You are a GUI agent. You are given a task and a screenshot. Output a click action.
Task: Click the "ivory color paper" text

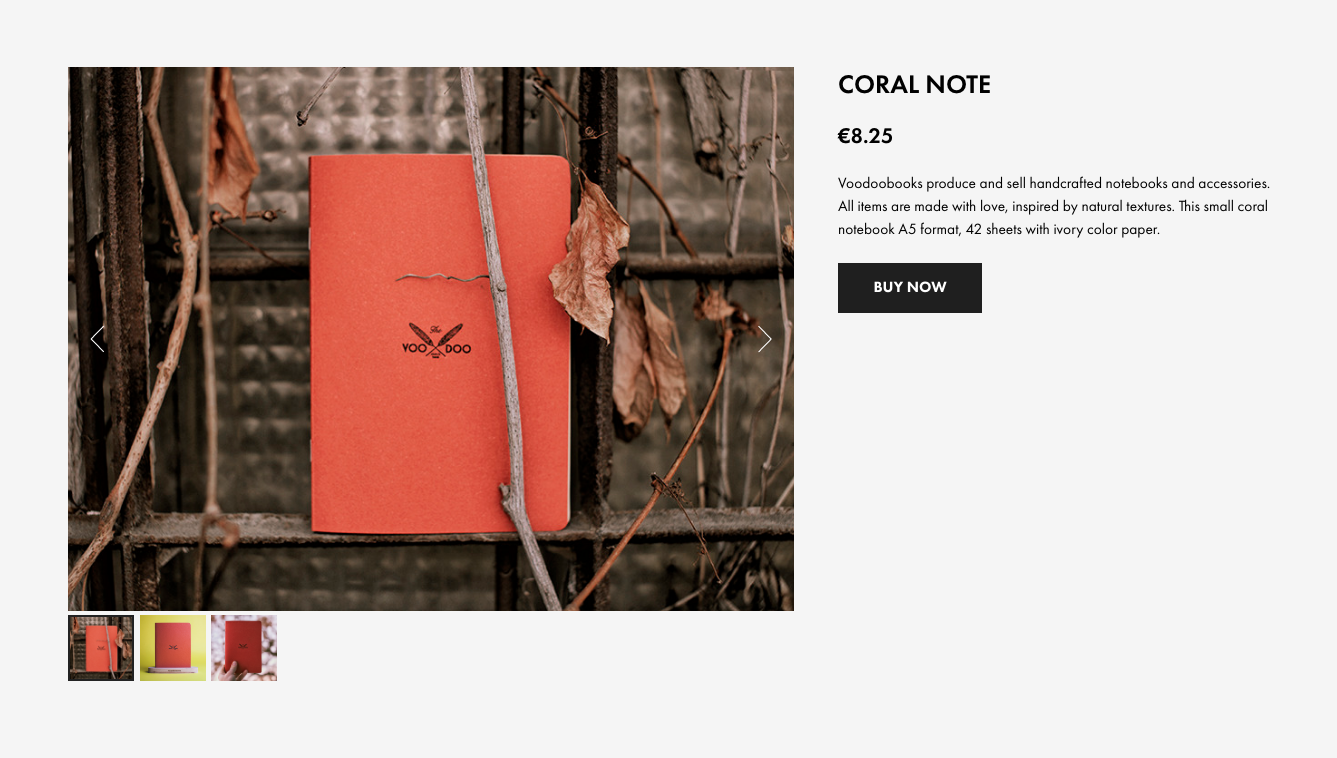tap(1105, 230)
